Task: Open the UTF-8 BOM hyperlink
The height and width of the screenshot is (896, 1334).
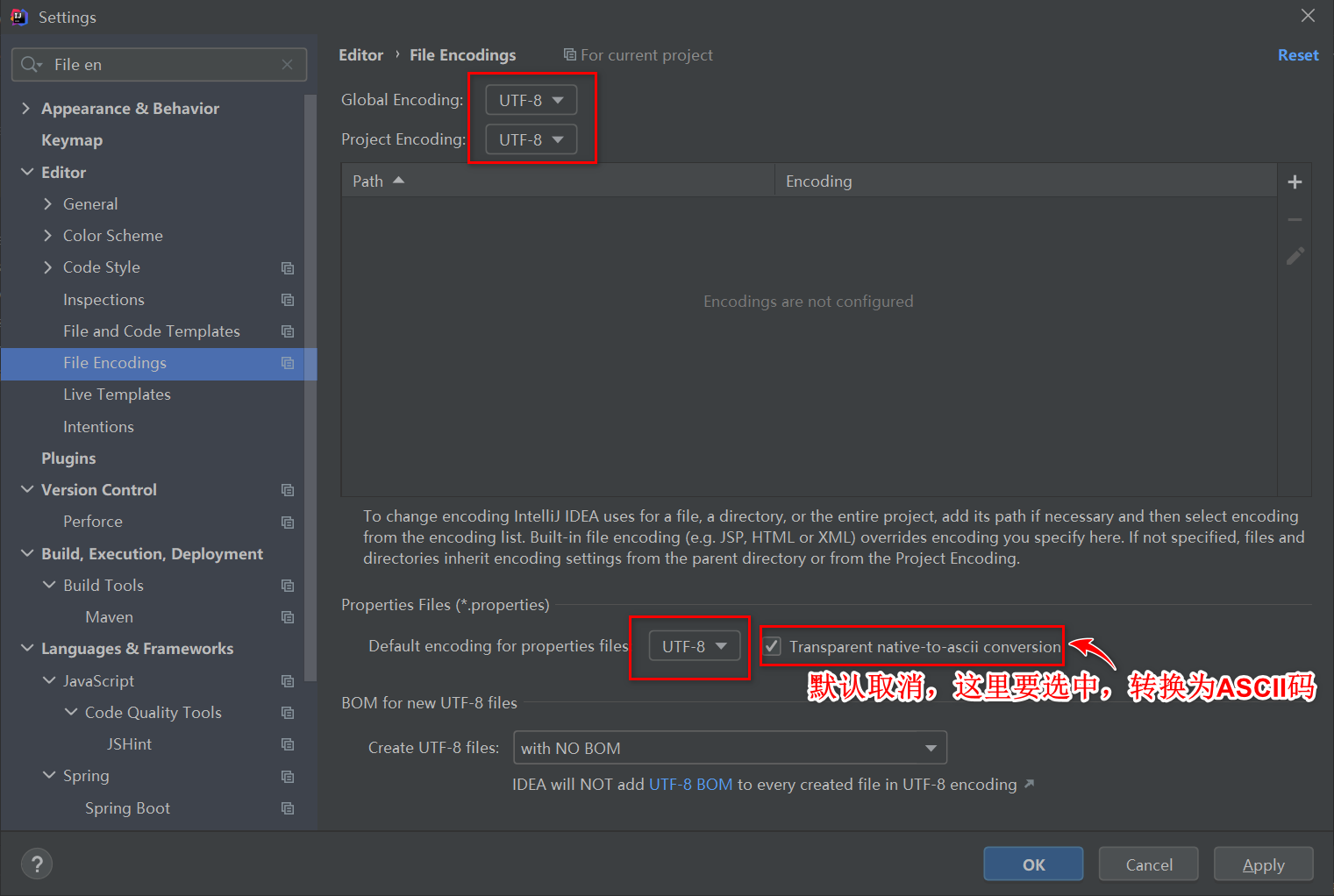Action: click(x=690, y=784)
